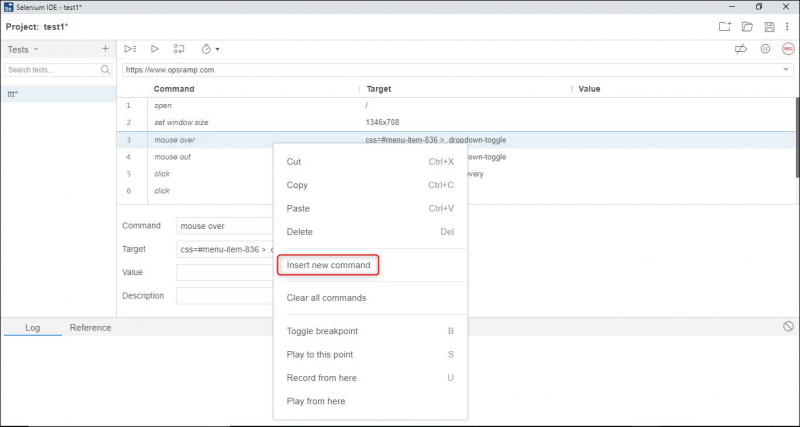800x427 pixels.
Task: Switch to the Log tab
Action: click(x=33, y=328)
